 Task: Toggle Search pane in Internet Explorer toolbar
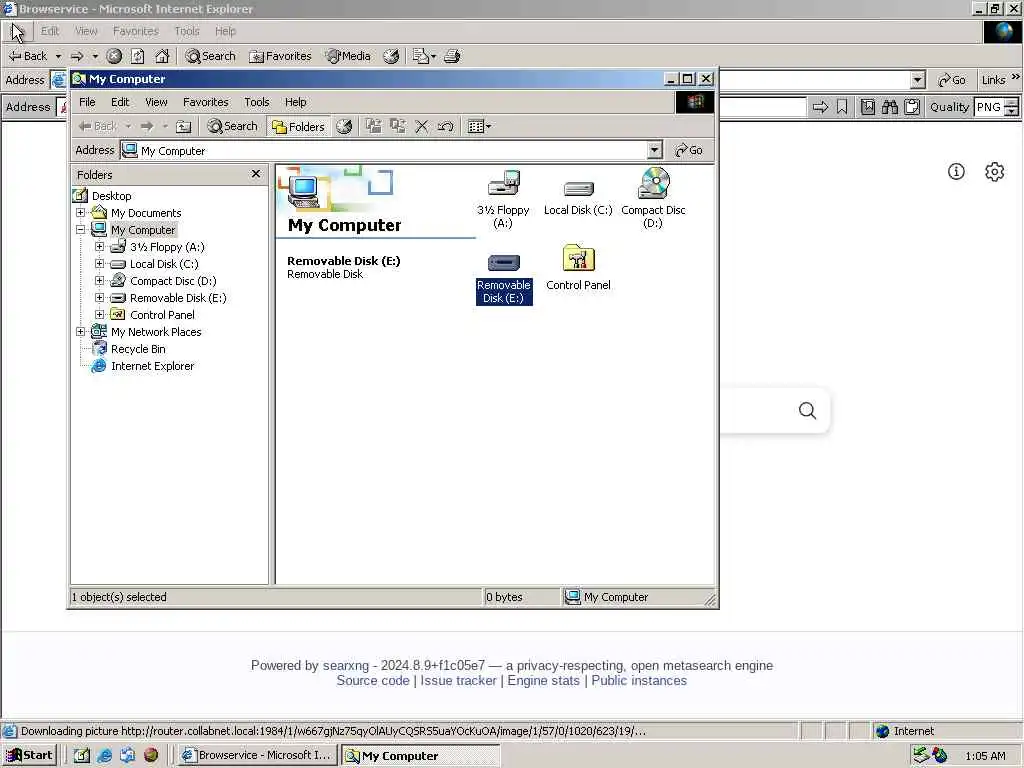pyautogui.click(x=210, y=56)
